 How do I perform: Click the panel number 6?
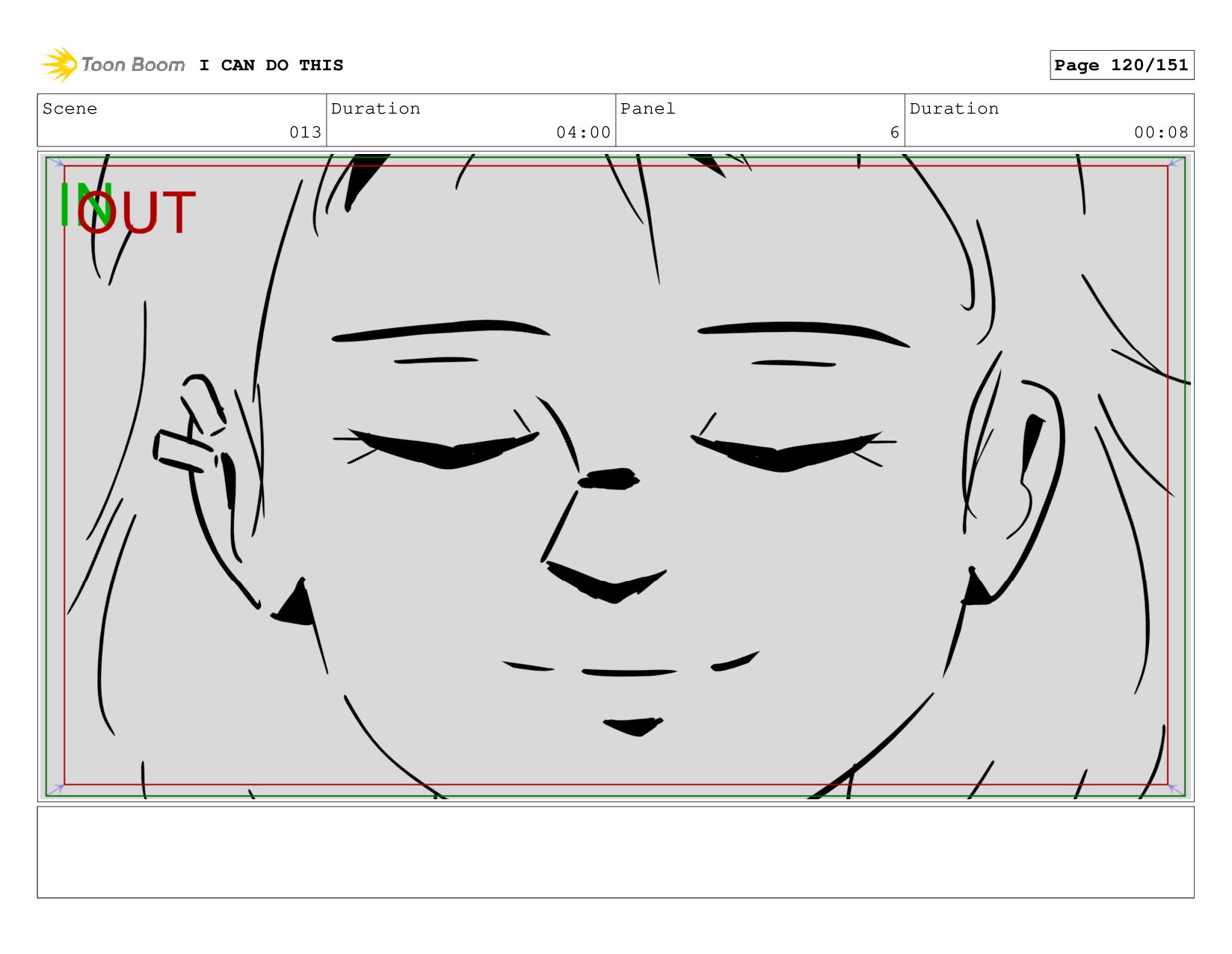click(x=894, y=132)
